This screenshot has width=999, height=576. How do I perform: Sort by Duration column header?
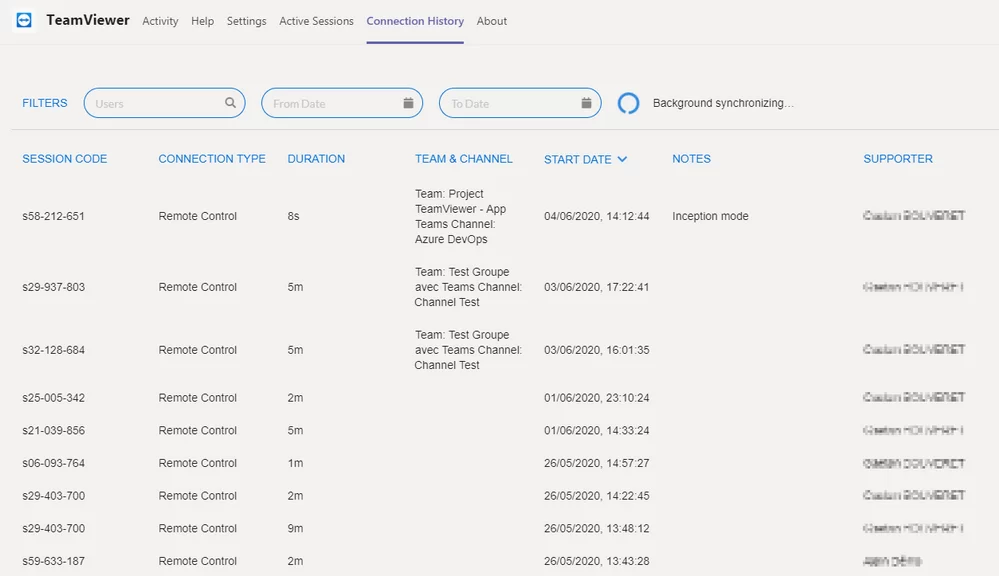(316, 159)
